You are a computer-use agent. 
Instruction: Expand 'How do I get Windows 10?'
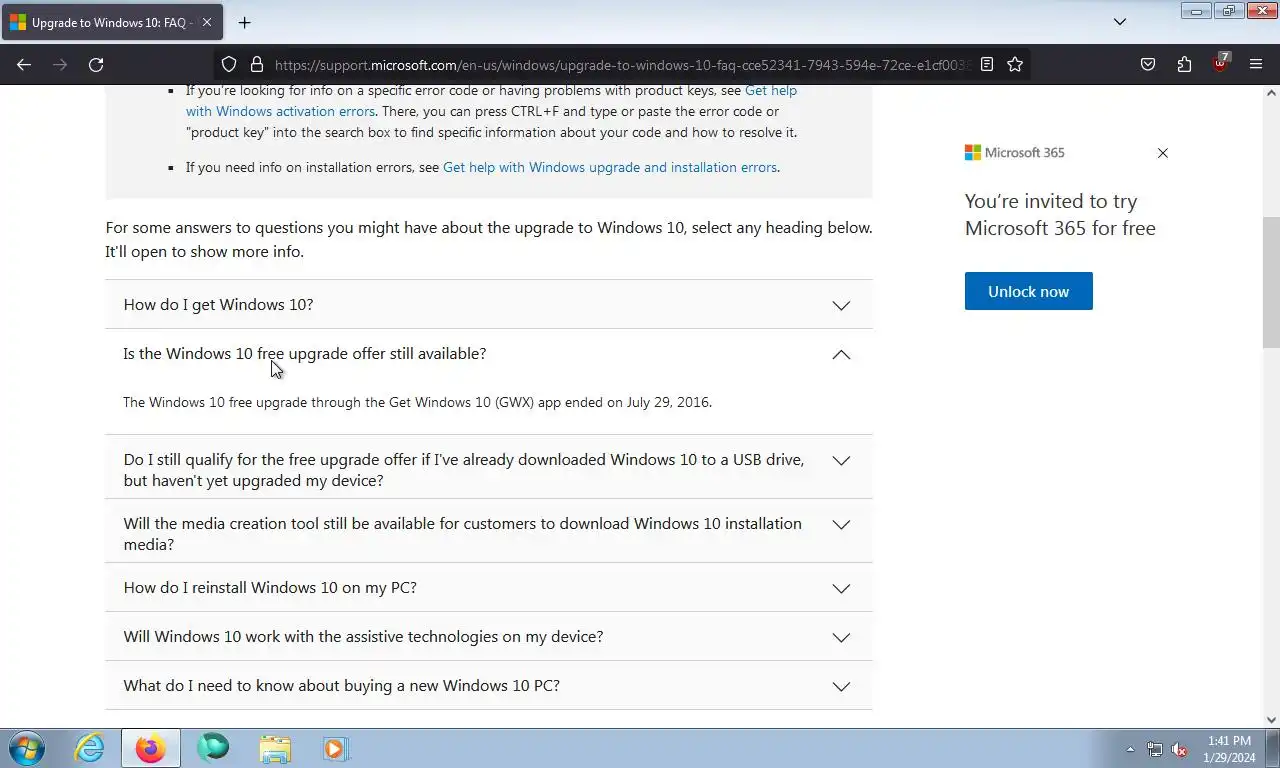tap(489, 305)
